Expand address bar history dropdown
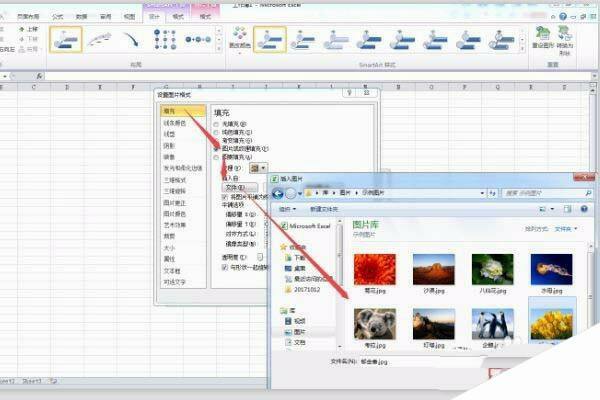 point(482,193)
